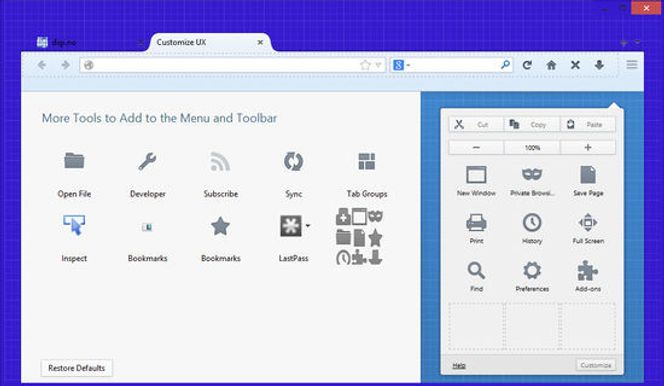Open the address bar history dropdown arrow
The width and height of the screenshot is (664, 386).
[x=378, y=65]
